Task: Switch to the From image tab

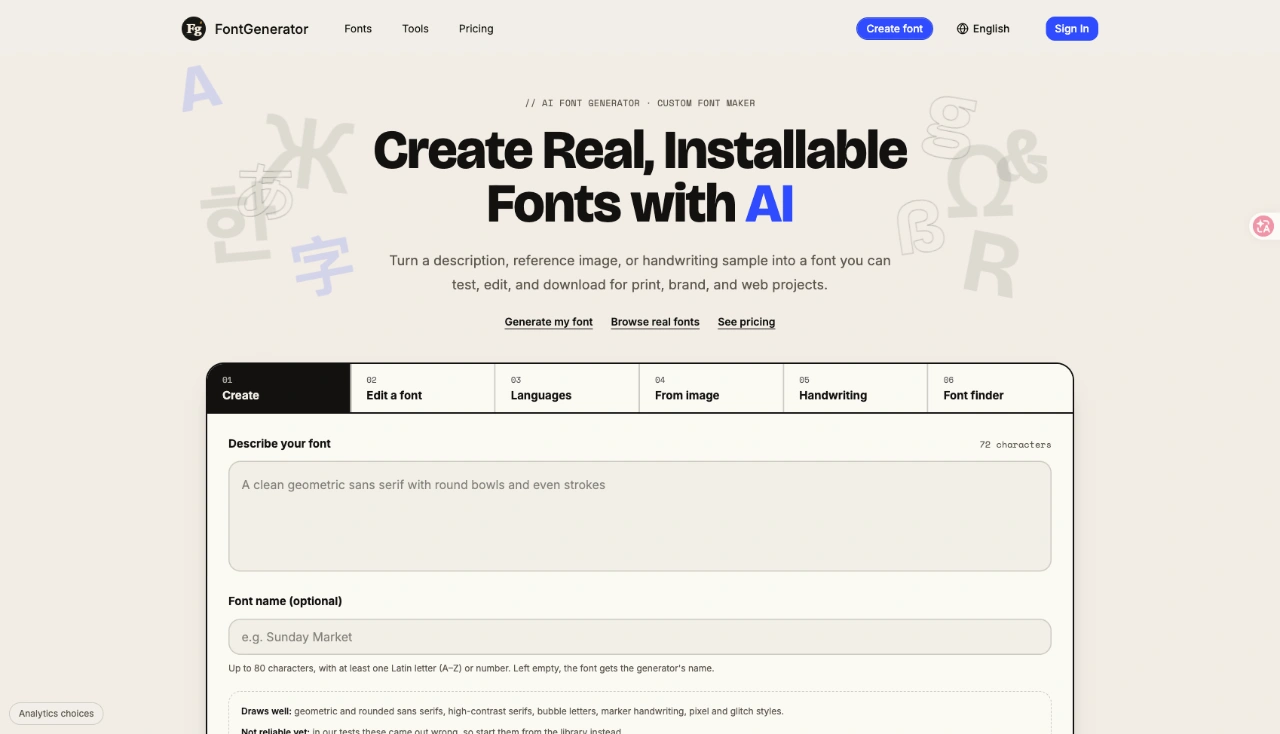Action: [x=711, y=388]
